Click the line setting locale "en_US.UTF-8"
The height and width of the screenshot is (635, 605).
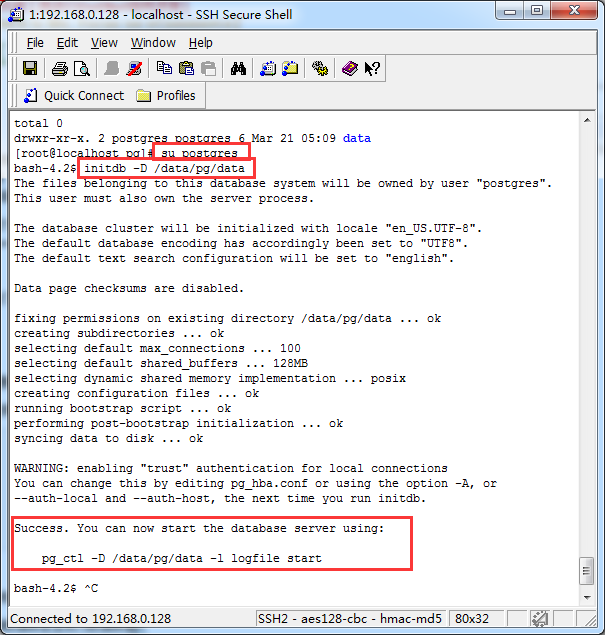pos(248,228)
